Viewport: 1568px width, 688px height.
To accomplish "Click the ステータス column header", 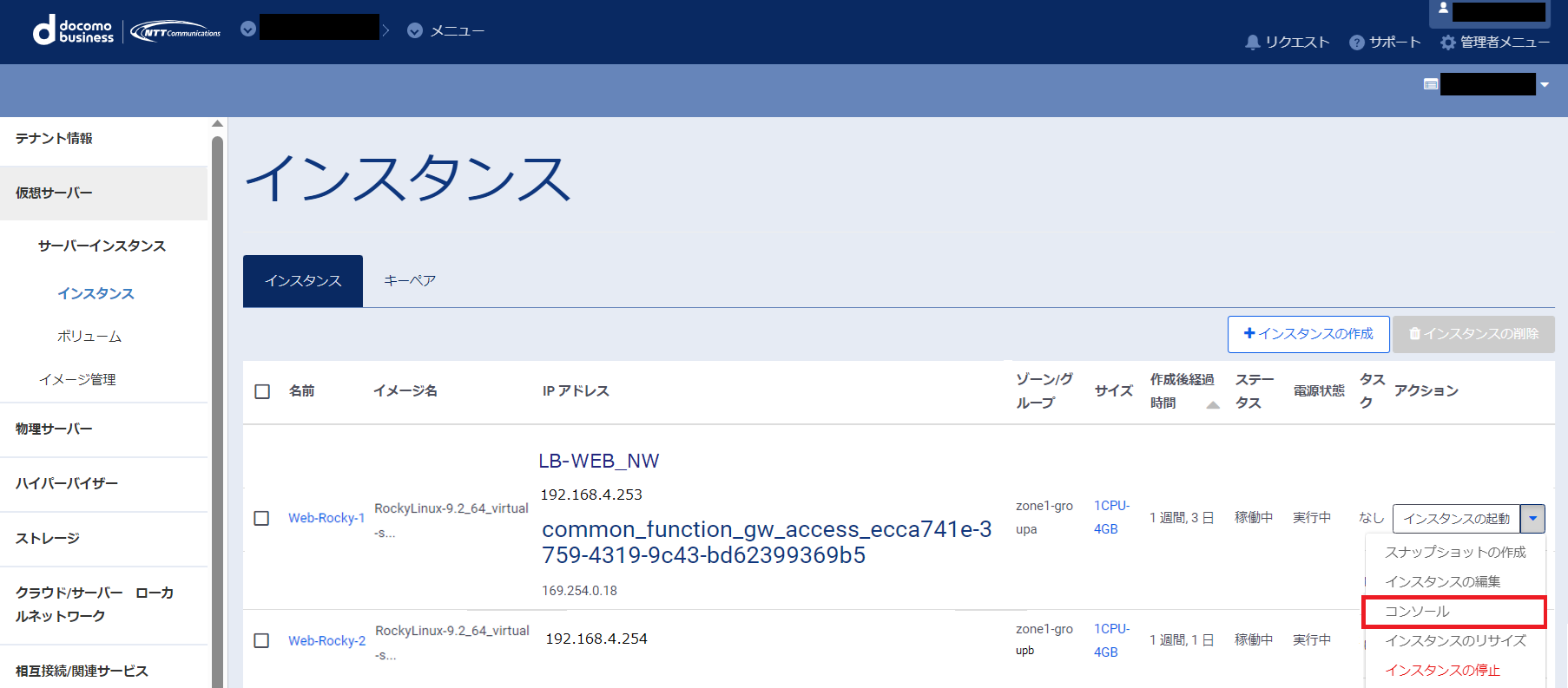I will 1255,391.
